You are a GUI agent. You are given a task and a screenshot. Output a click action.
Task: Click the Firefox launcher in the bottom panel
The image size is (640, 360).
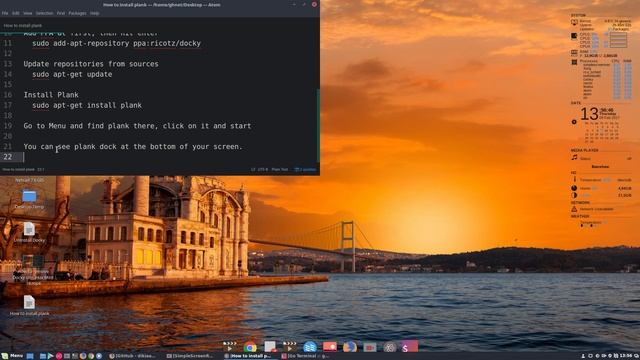point(83,356)
